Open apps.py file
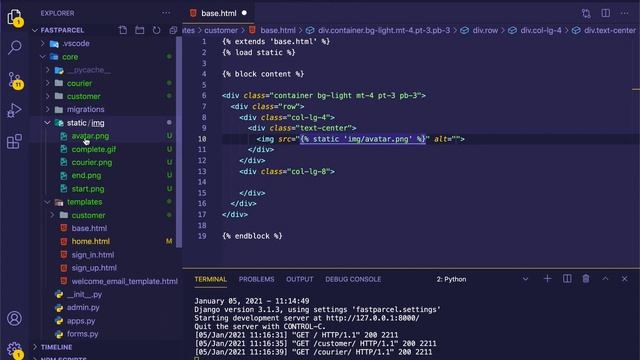 click(81, 321)
